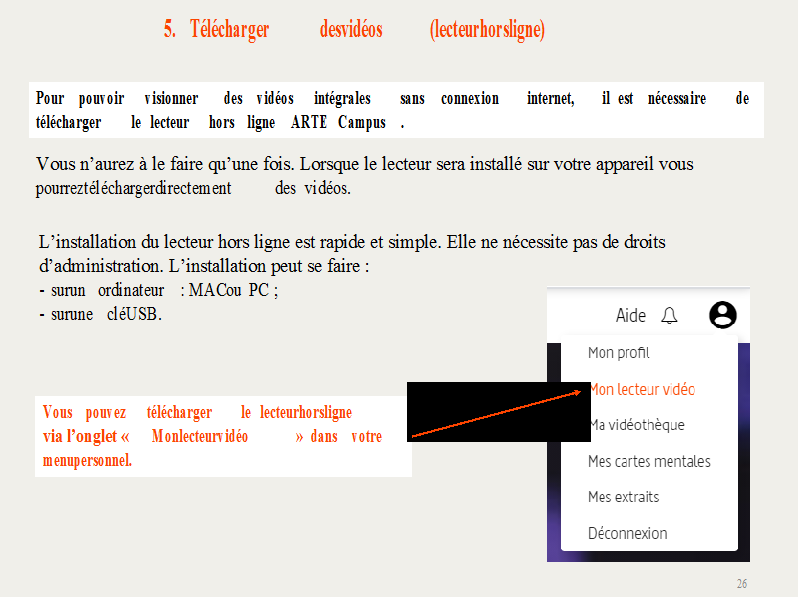
Task: Click the paragraph starting "Vous n'aurez à le faire"
Action: pyautogui.click(x=364, y=175)
